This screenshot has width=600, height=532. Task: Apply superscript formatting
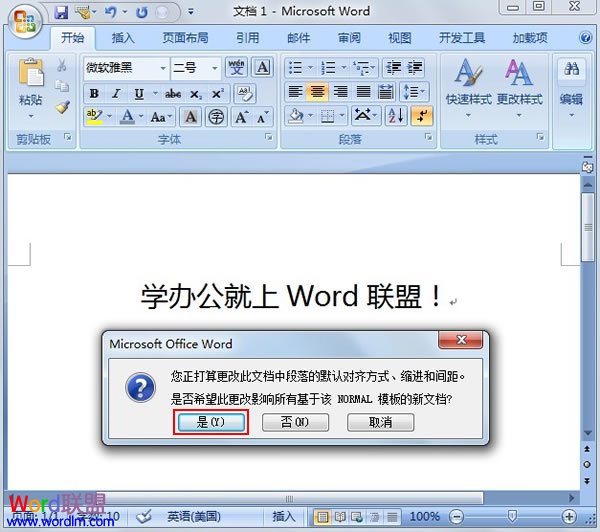click(217, 94)
